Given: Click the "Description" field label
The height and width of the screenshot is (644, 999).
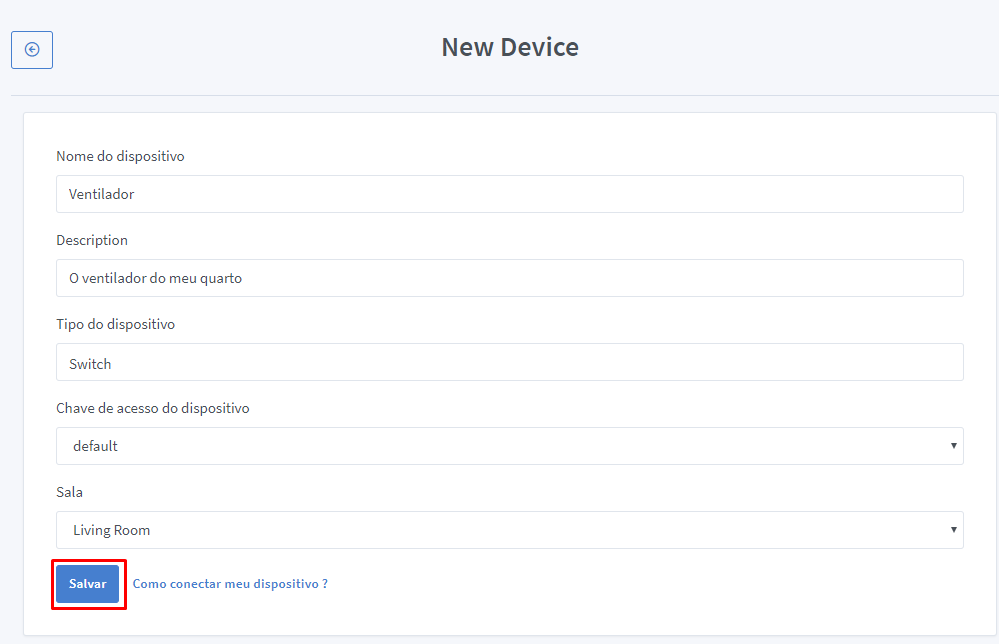Looking at the screenshot, I should click(x=92, y=240).
